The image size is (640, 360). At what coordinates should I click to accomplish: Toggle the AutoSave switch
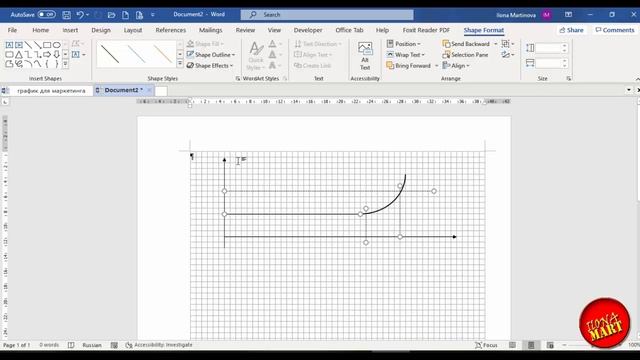coord(47,15)
